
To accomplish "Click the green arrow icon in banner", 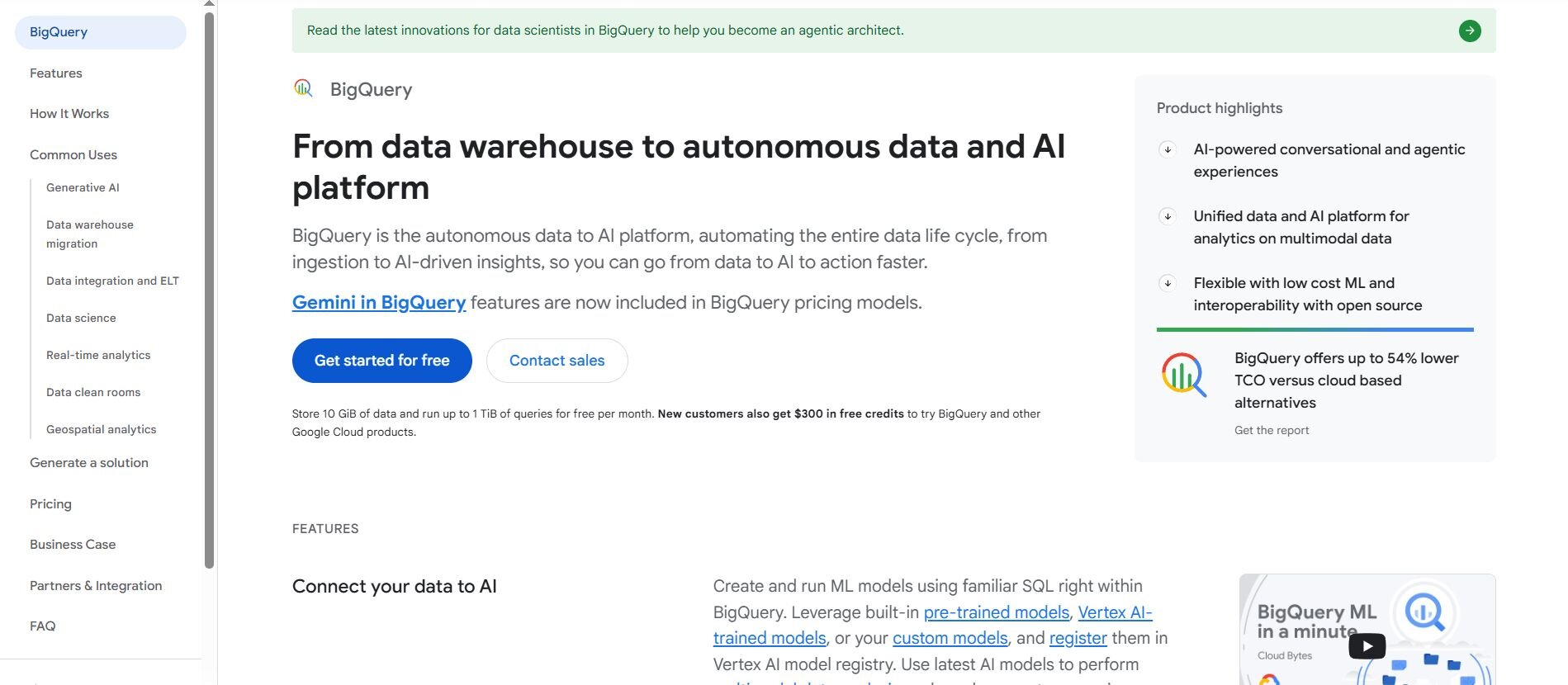I will coord(1469,31).
